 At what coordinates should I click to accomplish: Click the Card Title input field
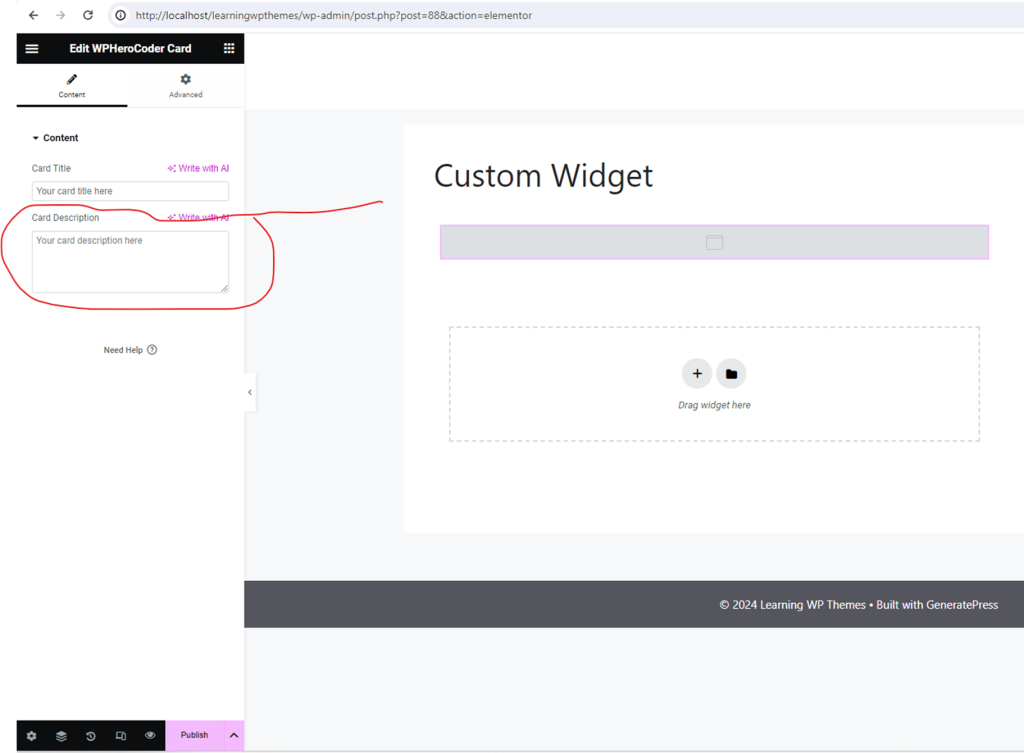tap(129, 190)
